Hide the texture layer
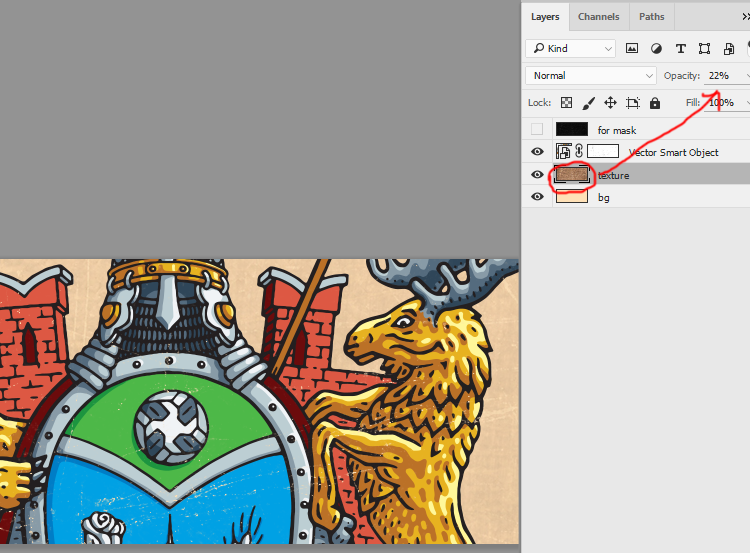Image resolution: width=750 pixels, height=553 pixels. (x=537, y=175)
